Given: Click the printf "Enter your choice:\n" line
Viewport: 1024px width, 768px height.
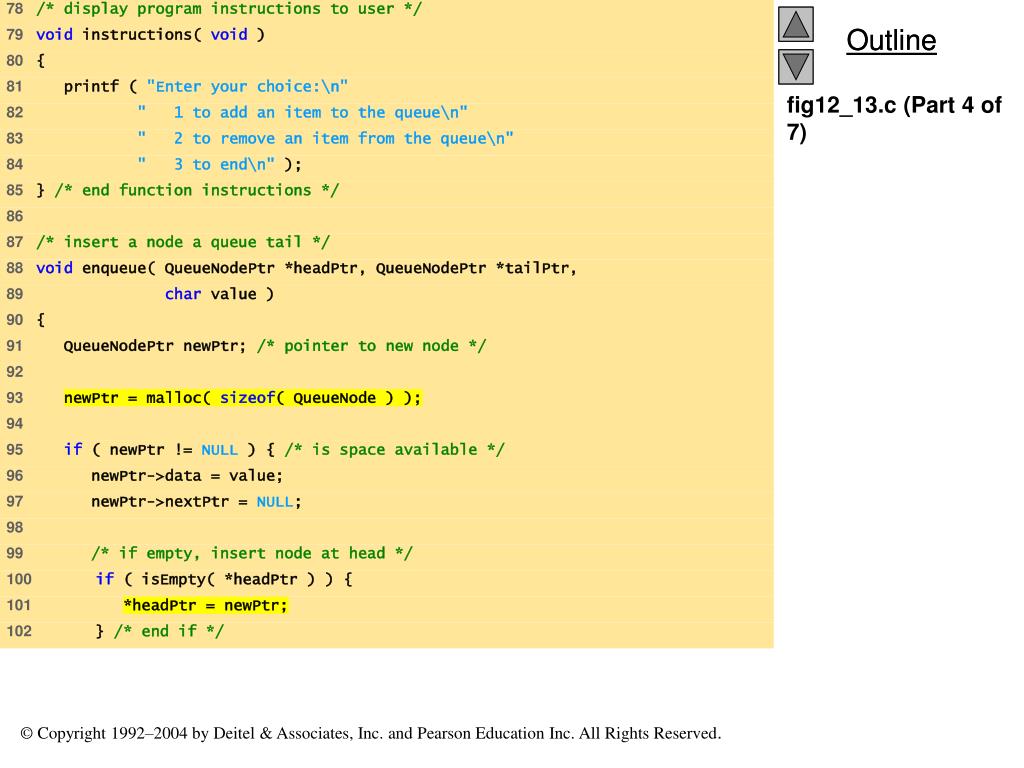Looking at the screenshot, I should point(206,86).
